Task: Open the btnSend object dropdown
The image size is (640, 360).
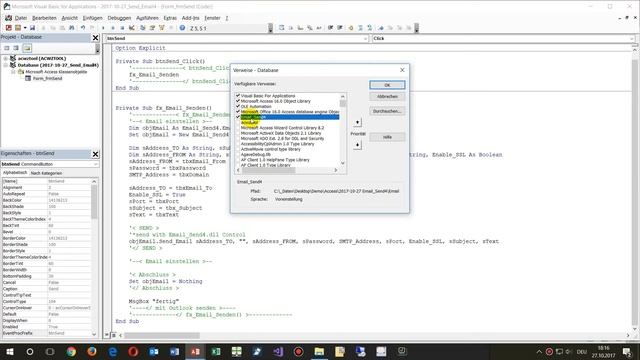Action: click(x=365, y=38)
